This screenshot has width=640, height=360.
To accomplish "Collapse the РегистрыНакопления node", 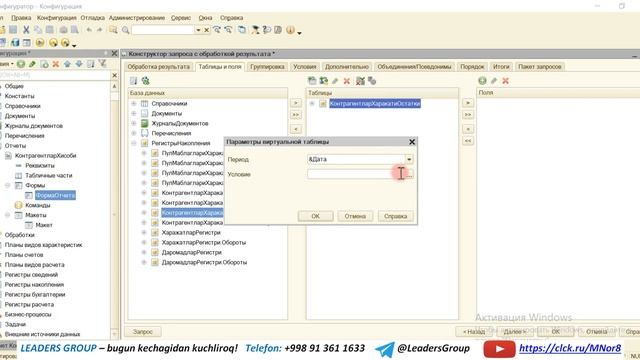I will [x=134, y=143].
